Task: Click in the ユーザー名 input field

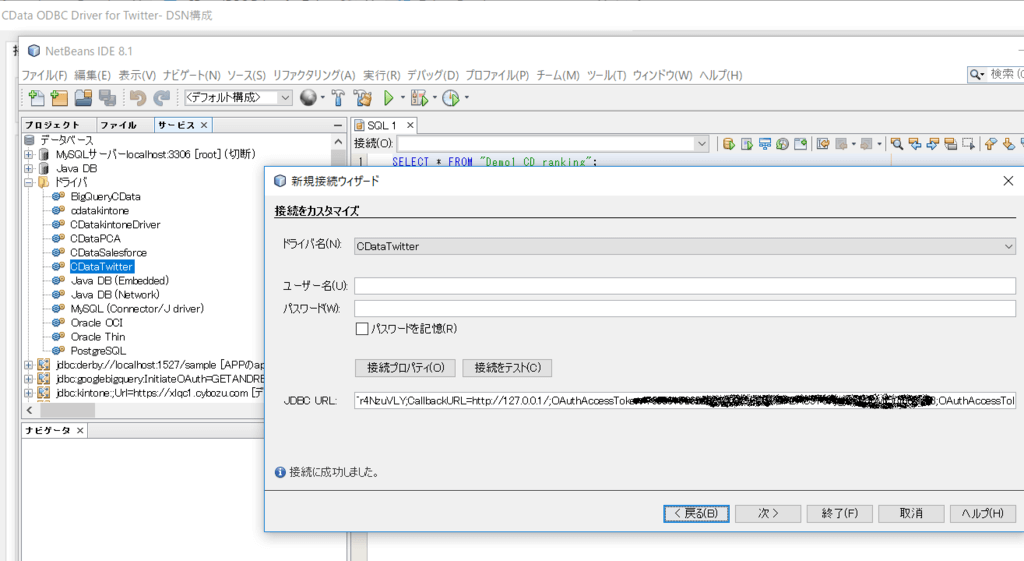Action: pos(684,286)
